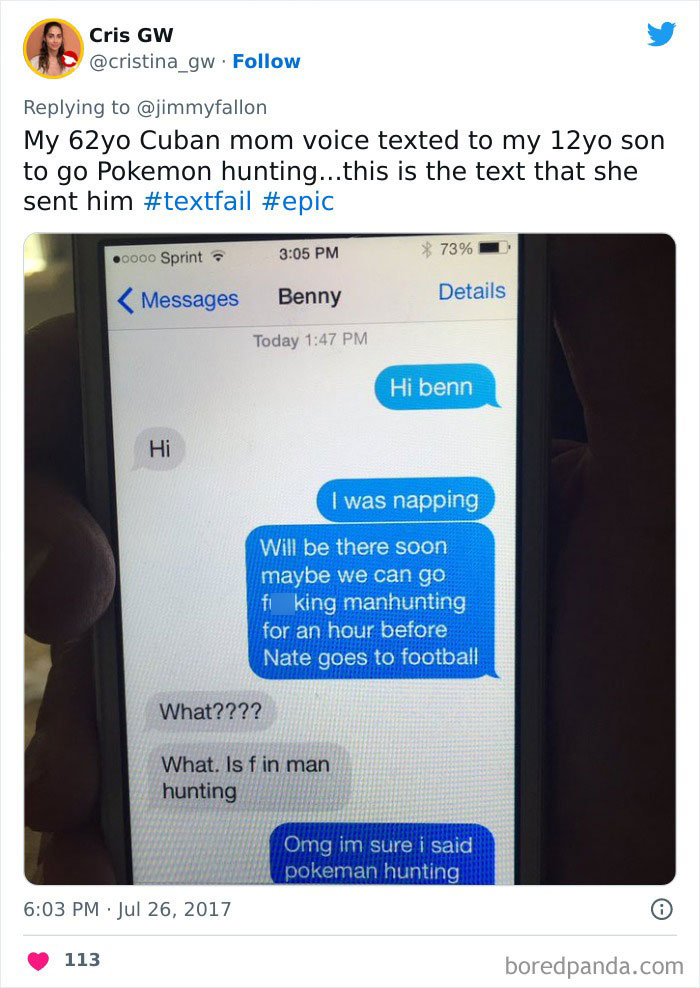This screenshot has width=700, height=988.
Task: Open Cris GW's profile avatar
Action: (54, 48)
